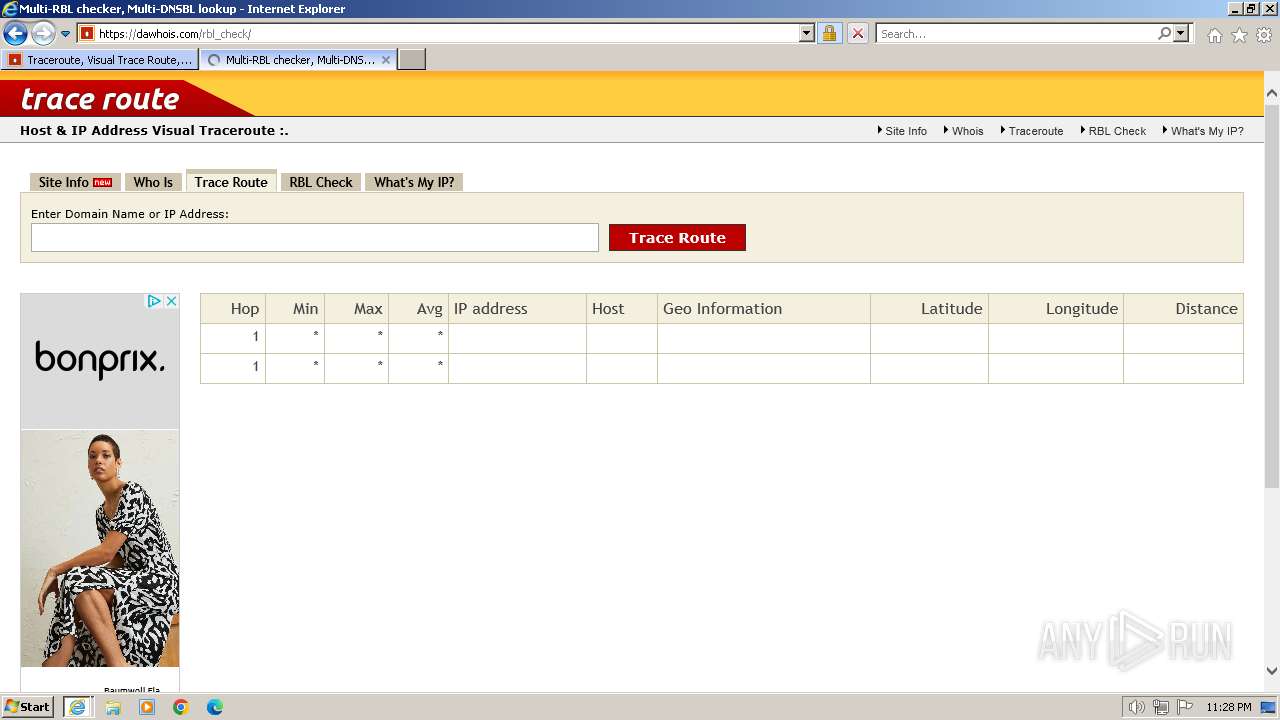Image resolution: width=1280 pixels, height=720 pixels.
Task: Select the Site Info tab
Action: point(75,182)
